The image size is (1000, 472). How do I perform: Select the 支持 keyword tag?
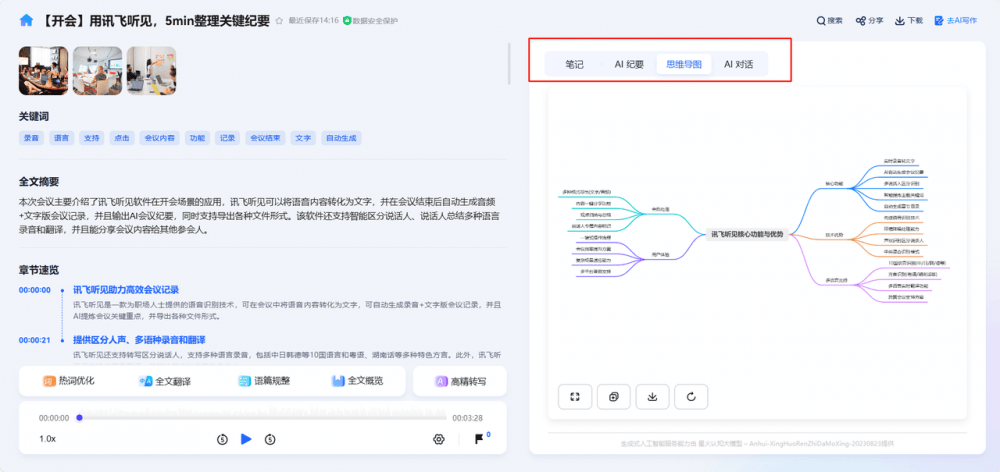click(x=92, y=138)
